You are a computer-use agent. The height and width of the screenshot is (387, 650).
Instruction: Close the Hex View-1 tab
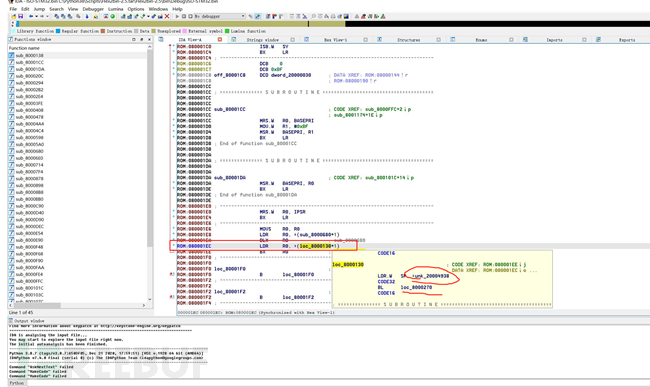click(366, 40)
